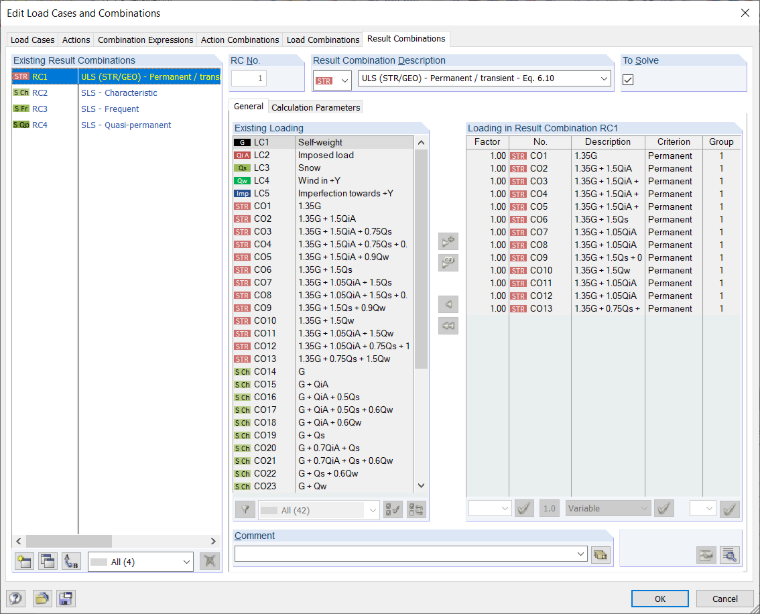Screen dimensions: 760x614
Task: Switch to the Load Combinations tab
Action: pos(323,40)
